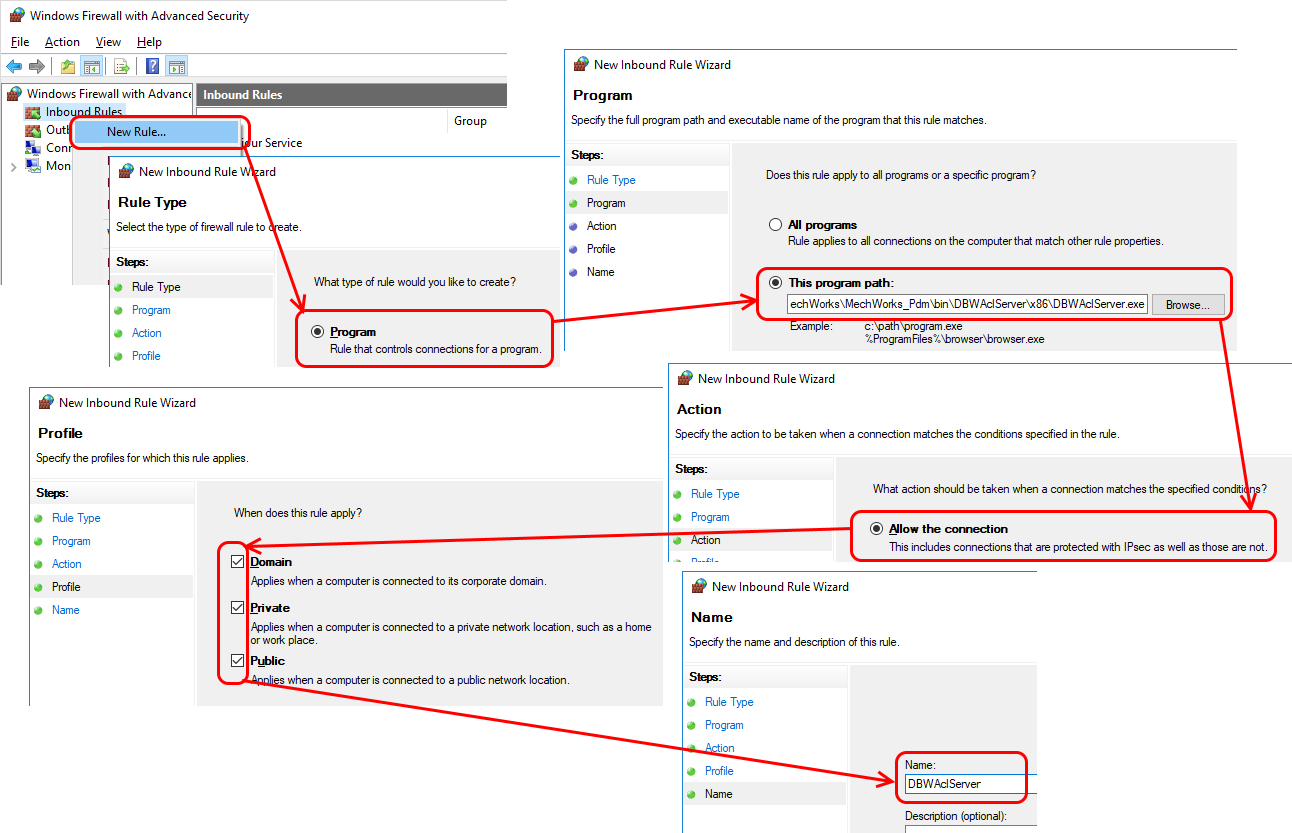Screen dimensions: 1292x833
Task: Expand the Monitoring node in the console tree
Action: click(13, 166)
